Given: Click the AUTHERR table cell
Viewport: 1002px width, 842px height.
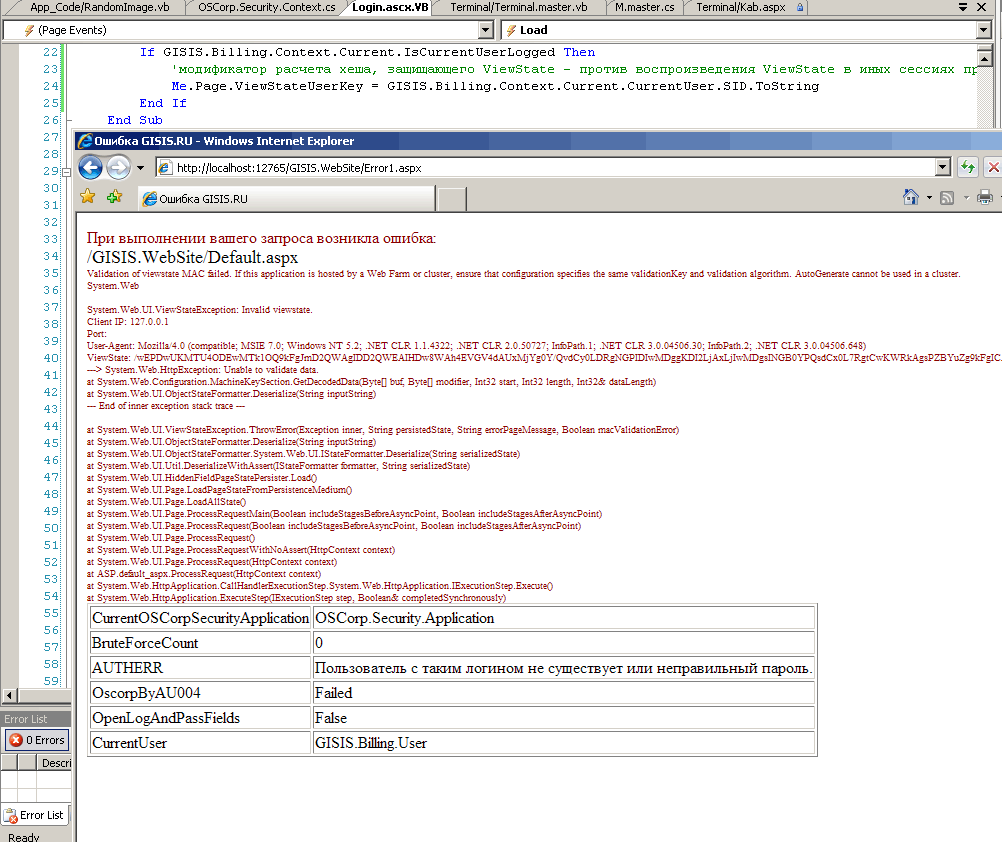Looking at the screenshot, I should click(200, 668).
